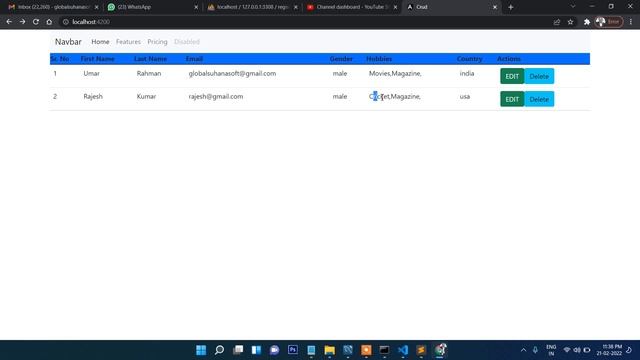The height and width of the screenshot is (360, 640).
Task: Open Visual Studio Code from taskbar
Action: tap(403, 350)
